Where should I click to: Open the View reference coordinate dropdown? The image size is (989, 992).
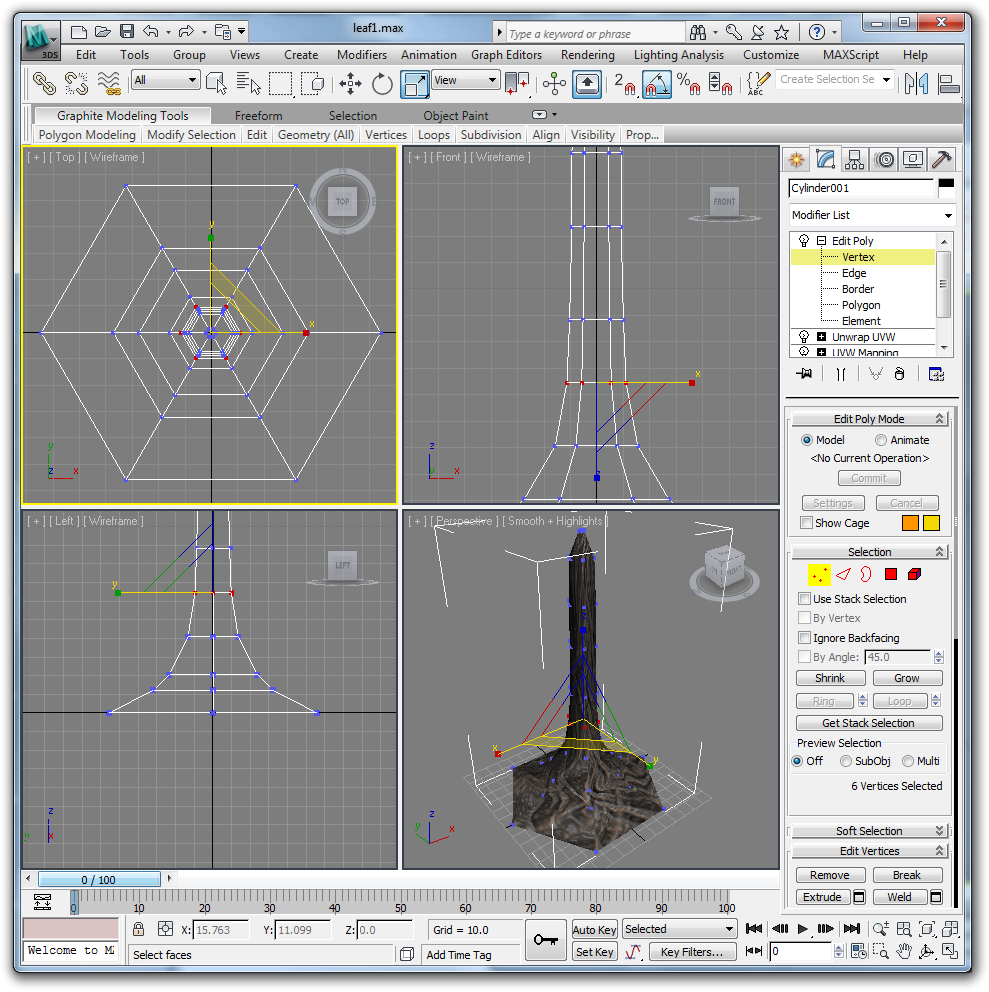click(465, 81)
